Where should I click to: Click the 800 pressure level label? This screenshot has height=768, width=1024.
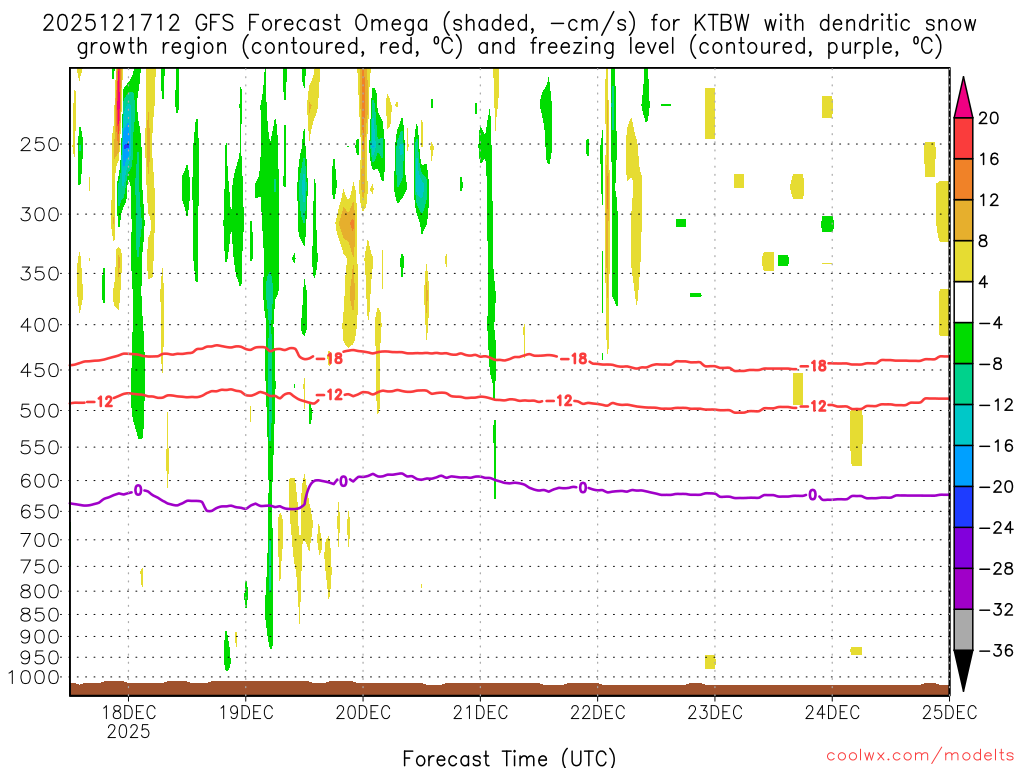click(40, 592)
